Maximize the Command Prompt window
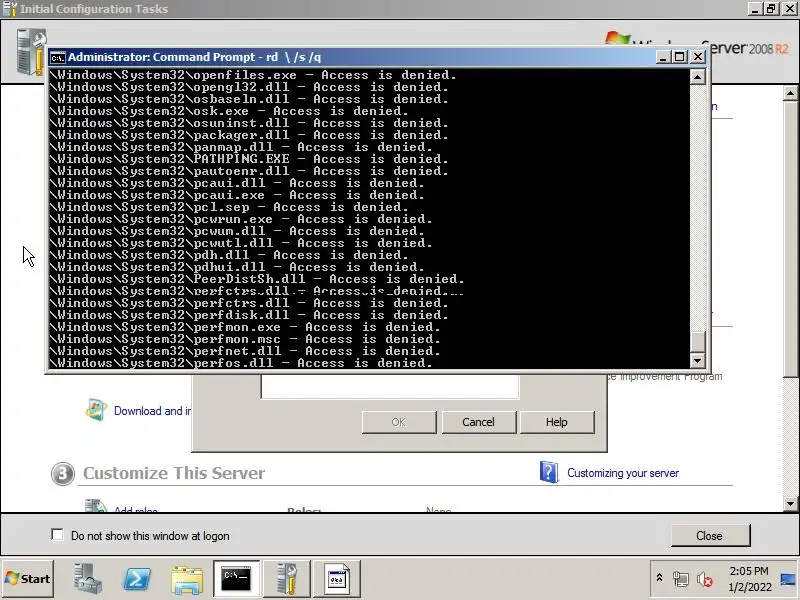This screenshot has width=800, height=600. click(680, 57)
